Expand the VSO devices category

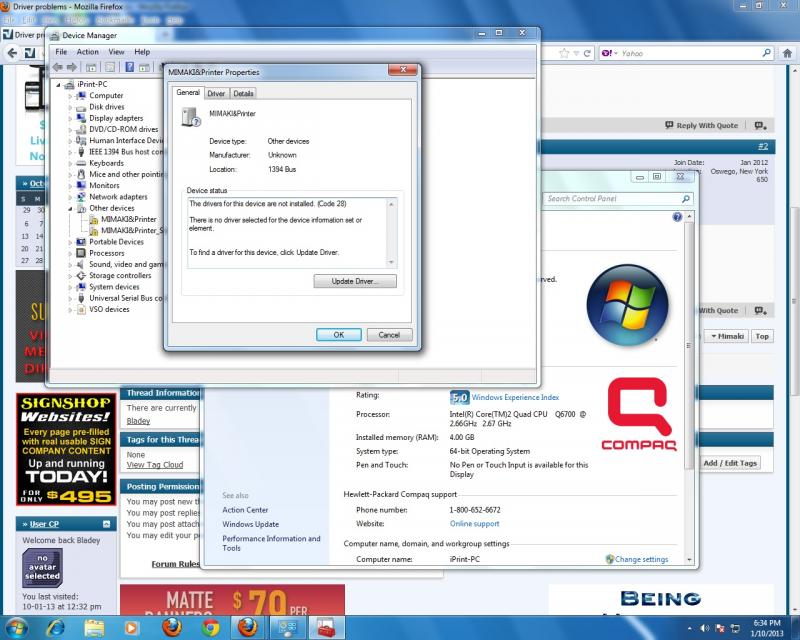70,309
